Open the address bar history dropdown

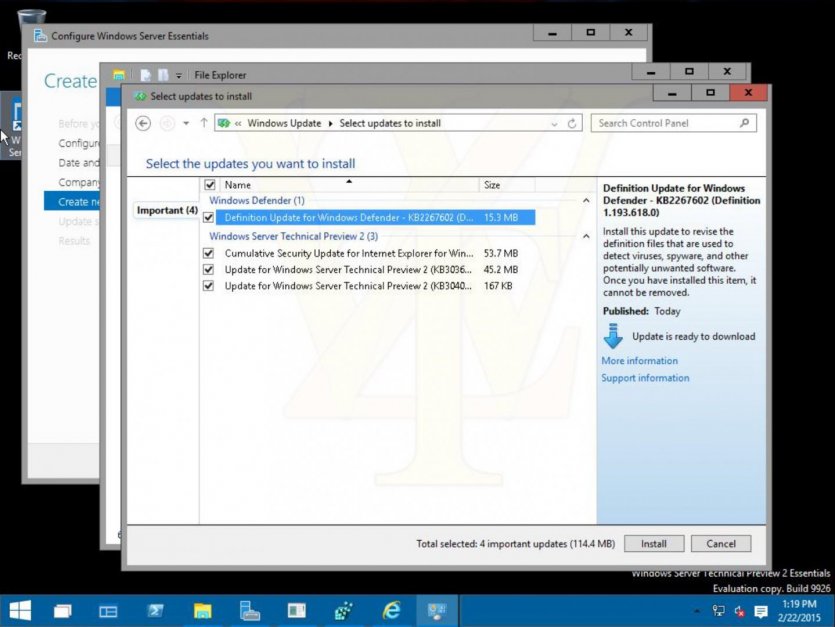554,124
